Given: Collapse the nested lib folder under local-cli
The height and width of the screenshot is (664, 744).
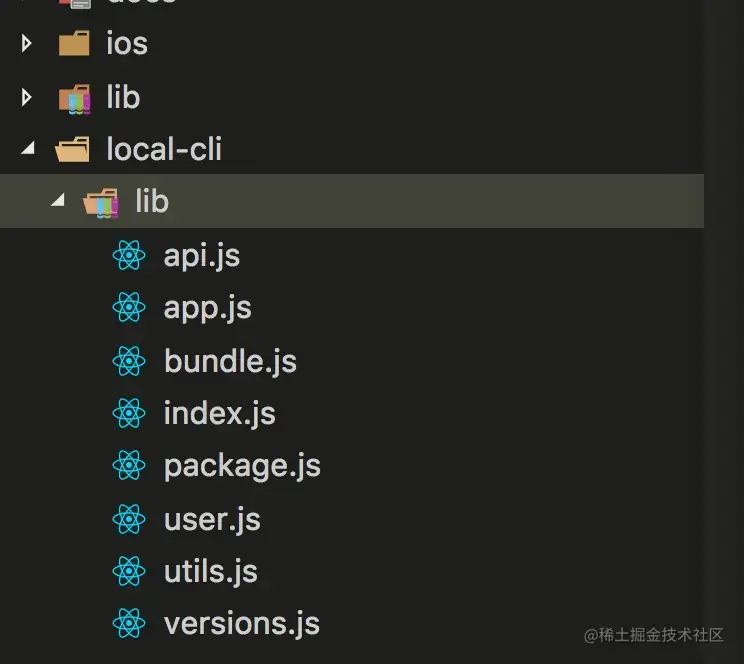Looking at the screenshot, I should click(x=58, y=200).
